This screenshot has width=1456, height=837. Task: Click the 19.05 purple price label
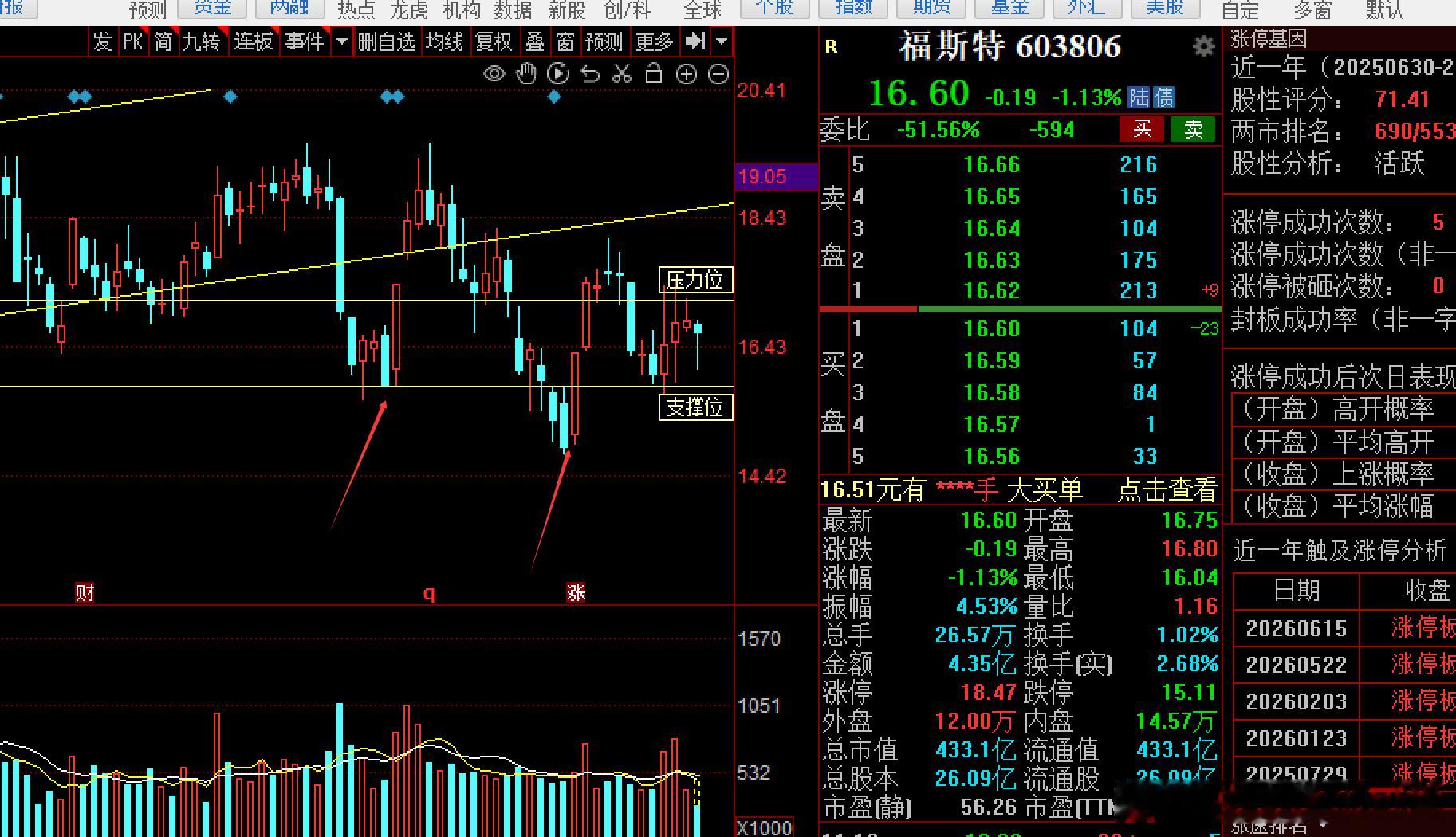[776, 176]
